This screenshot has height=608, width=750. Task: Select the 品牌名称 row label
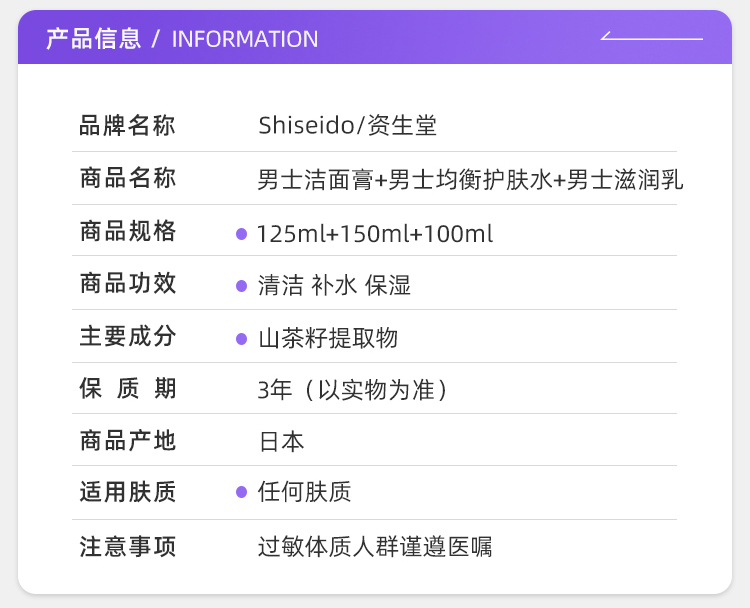(127, 127)
